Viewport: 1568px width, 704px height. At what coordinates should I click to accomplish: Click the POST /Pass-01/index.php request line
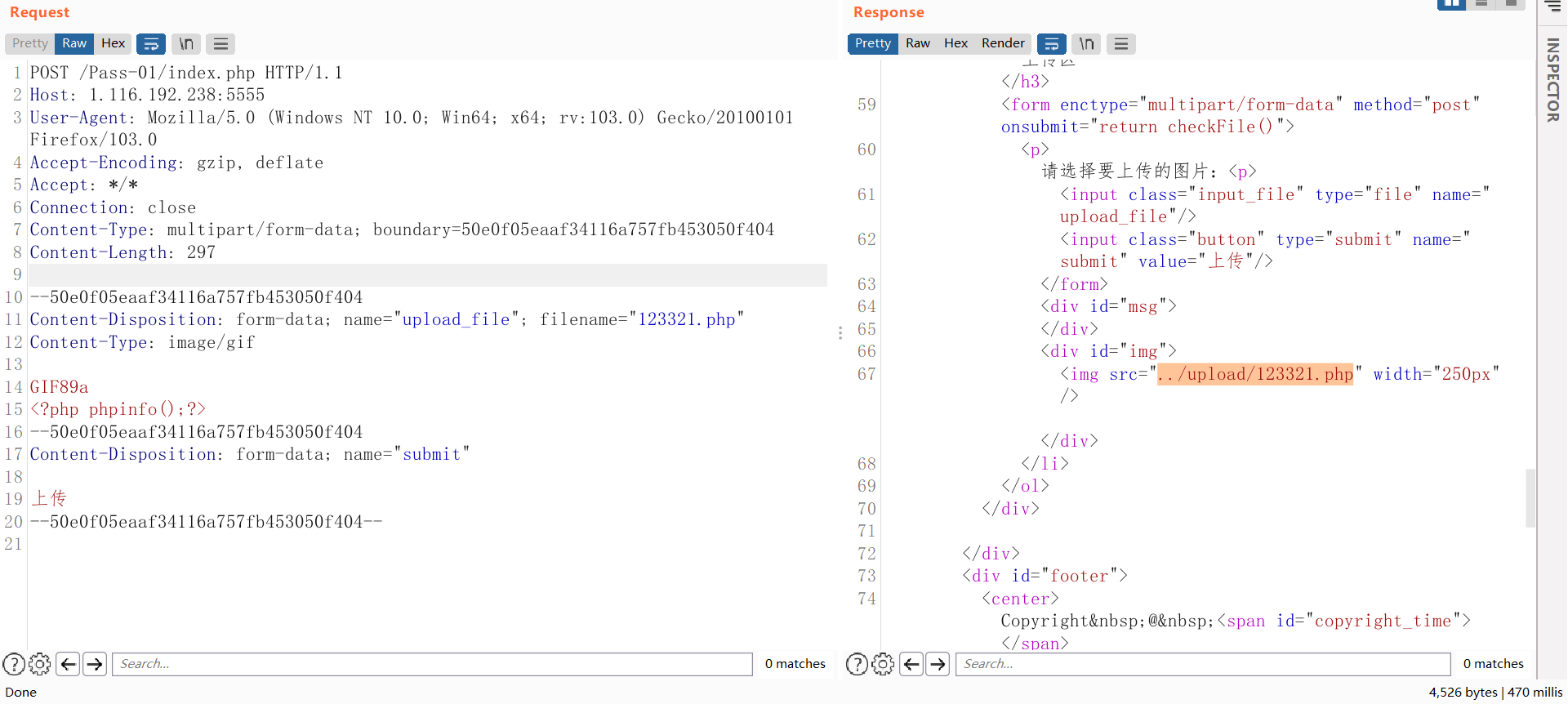(186, 73)
